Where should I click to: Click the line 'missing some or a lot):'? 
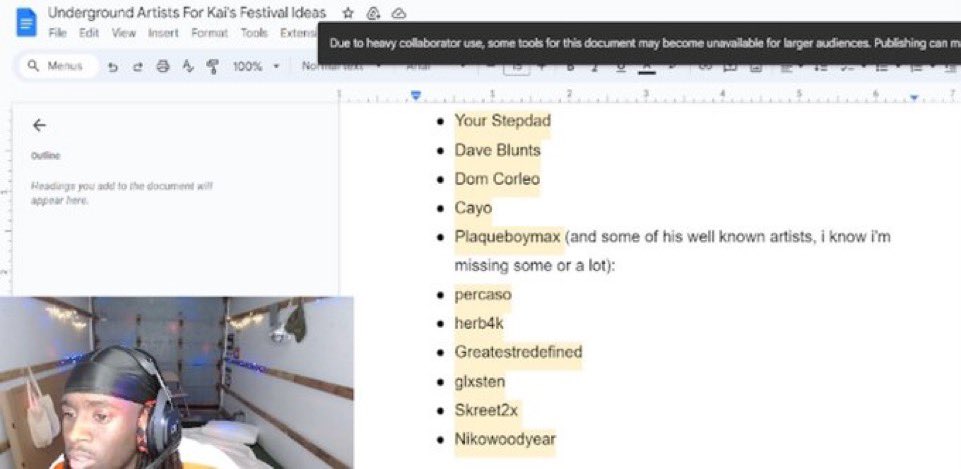pos(534,267)
